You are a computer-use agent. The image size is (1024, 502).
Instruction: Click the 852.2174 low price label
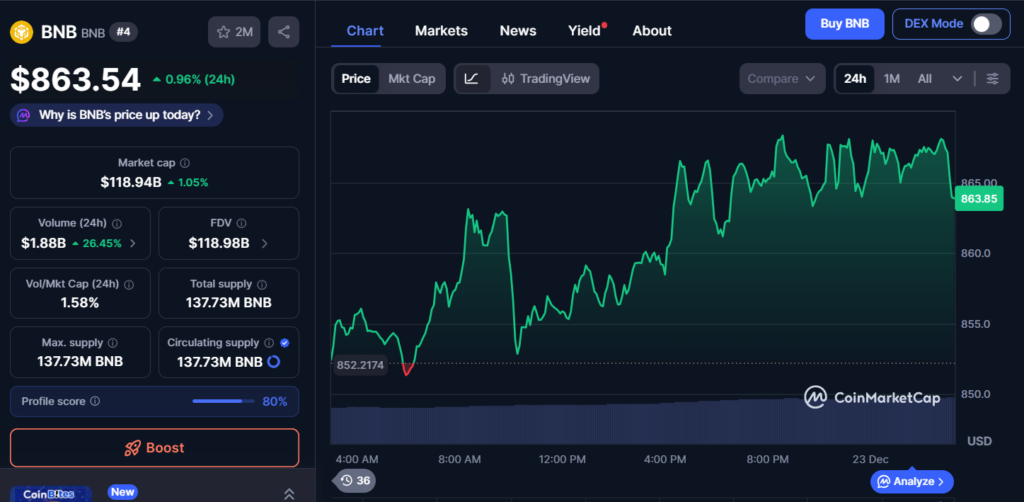pyautogui.click(x=360, y=365)
